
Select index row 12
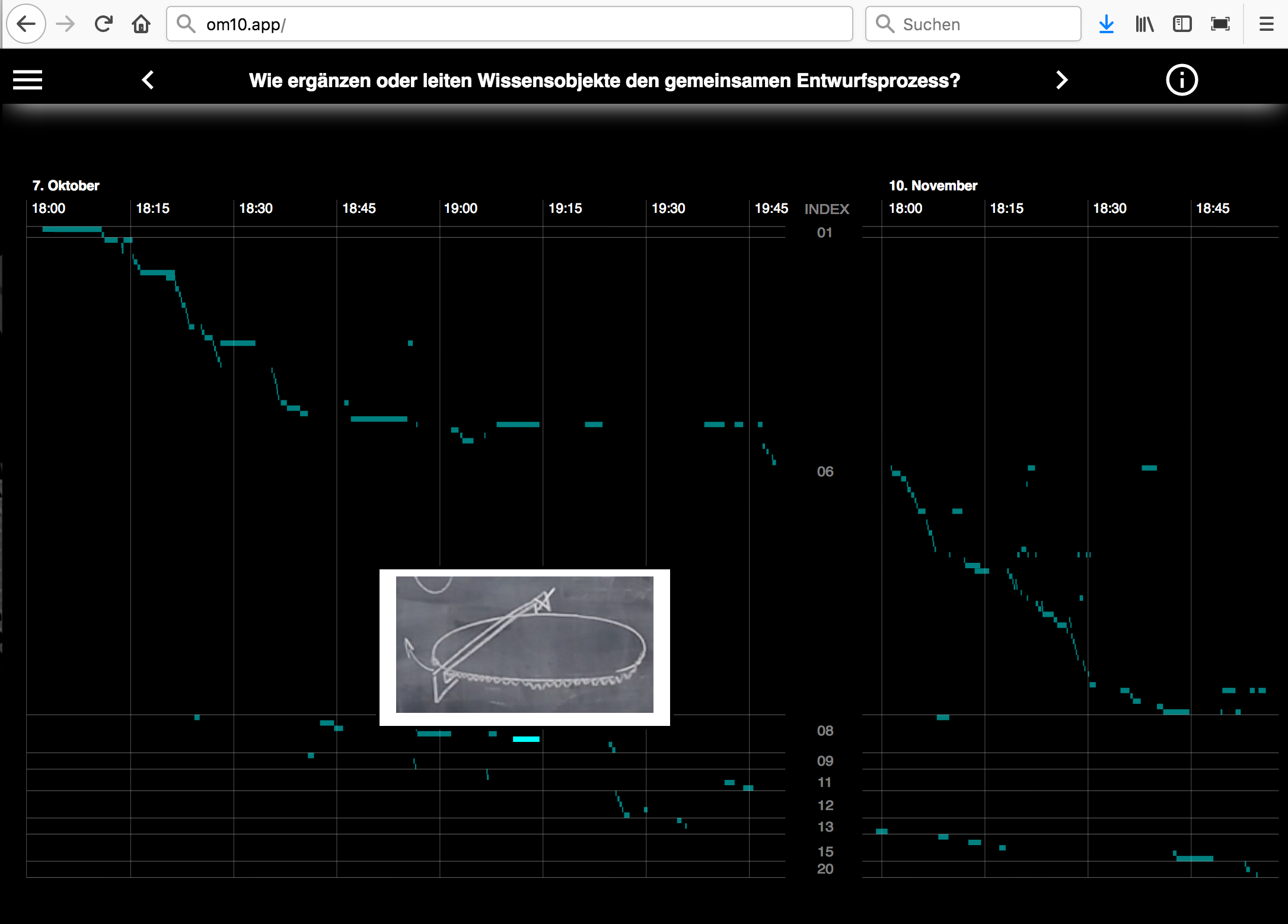point(825,805)
